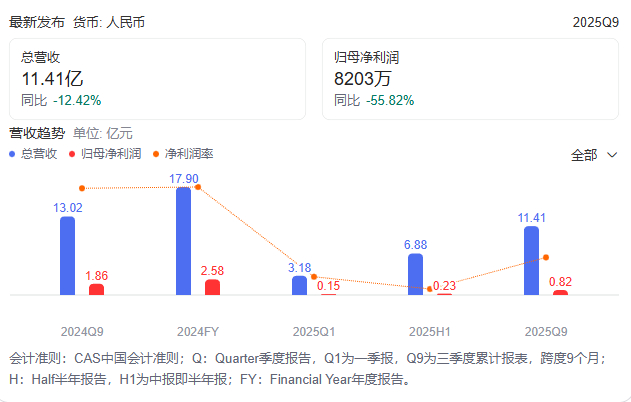Screen dimensions: 631x402
Task: Click the orange margin point at 2025Q1
Action: pos(314,277)
